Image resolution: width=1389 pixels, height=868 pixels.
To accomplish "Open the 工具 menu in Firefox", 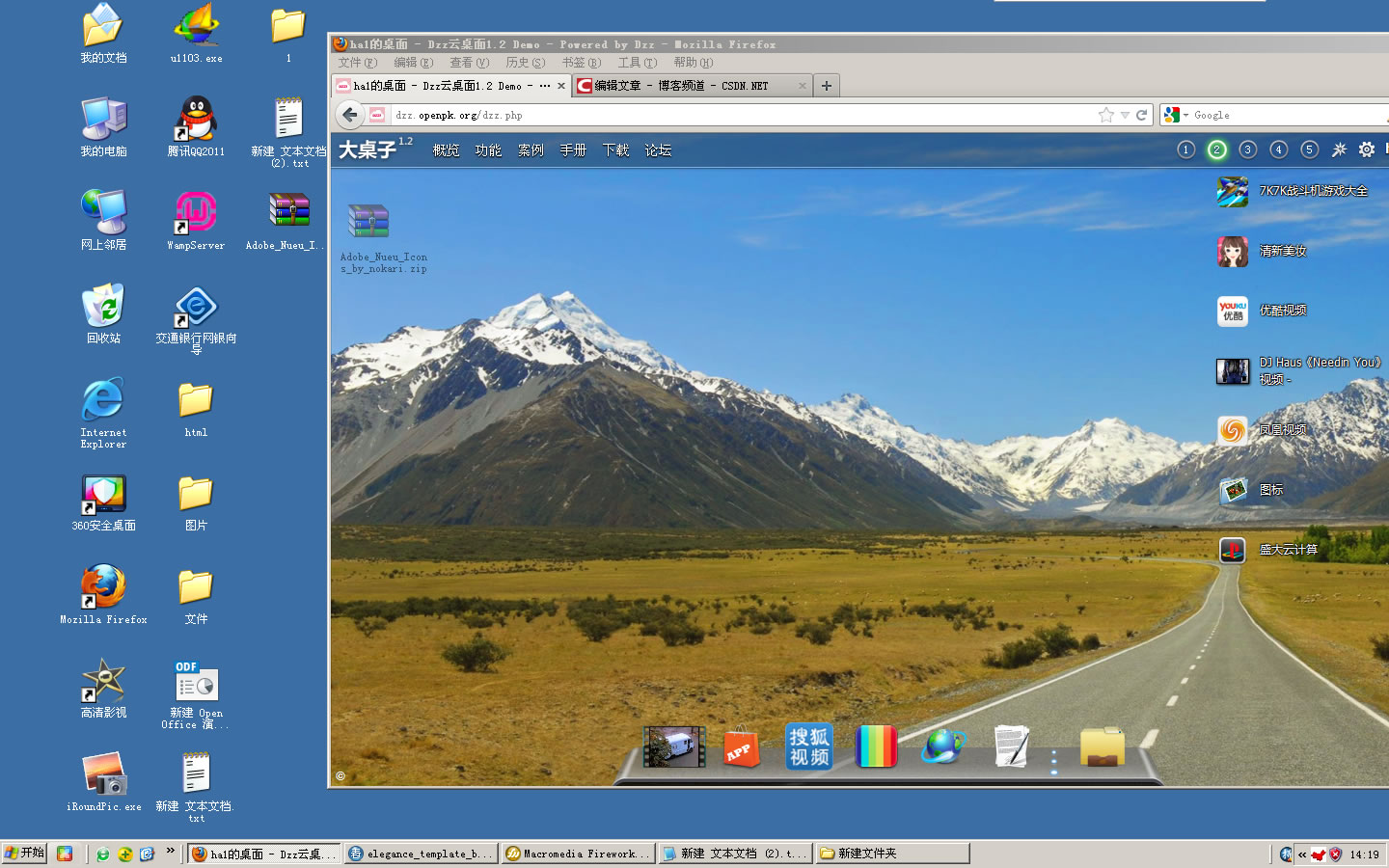I will (x=638, y=63).
